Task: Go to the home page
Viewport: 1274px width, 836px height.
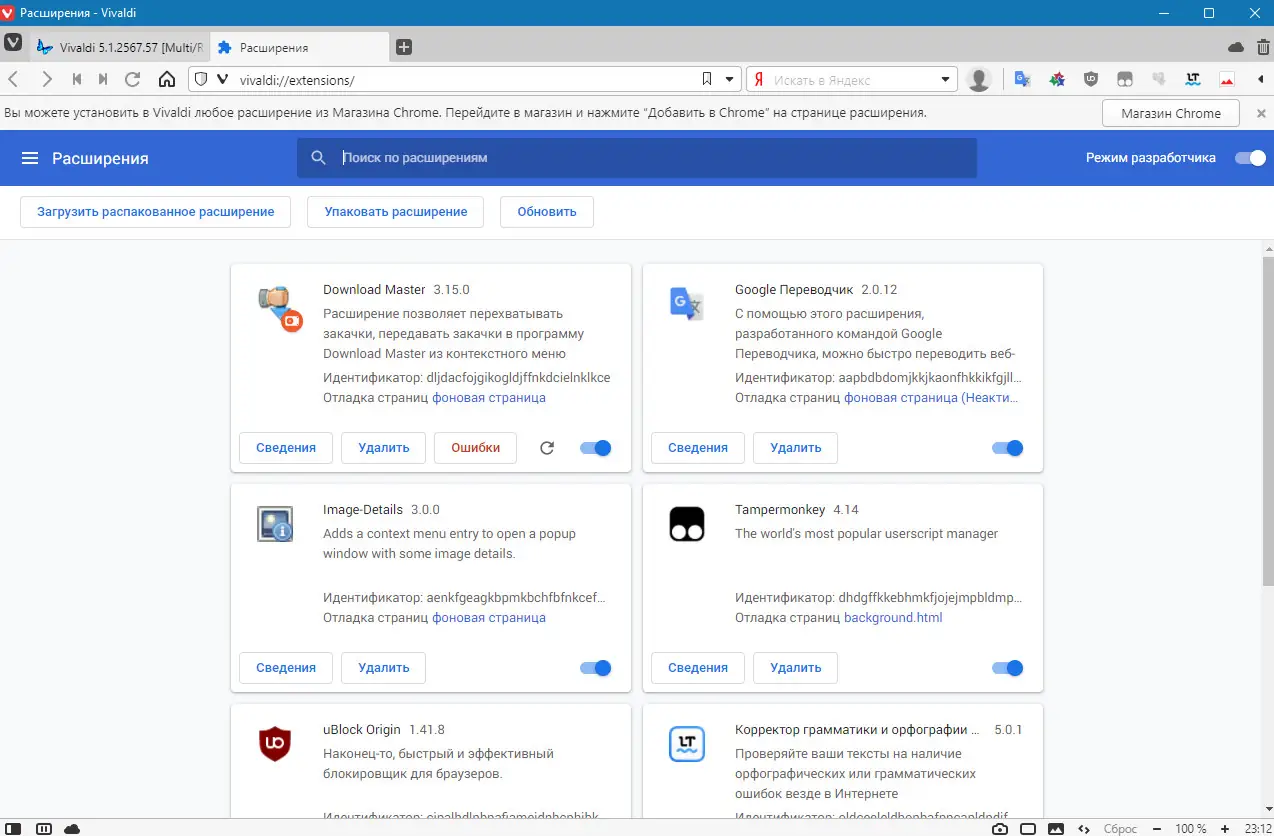Action: 167,80
